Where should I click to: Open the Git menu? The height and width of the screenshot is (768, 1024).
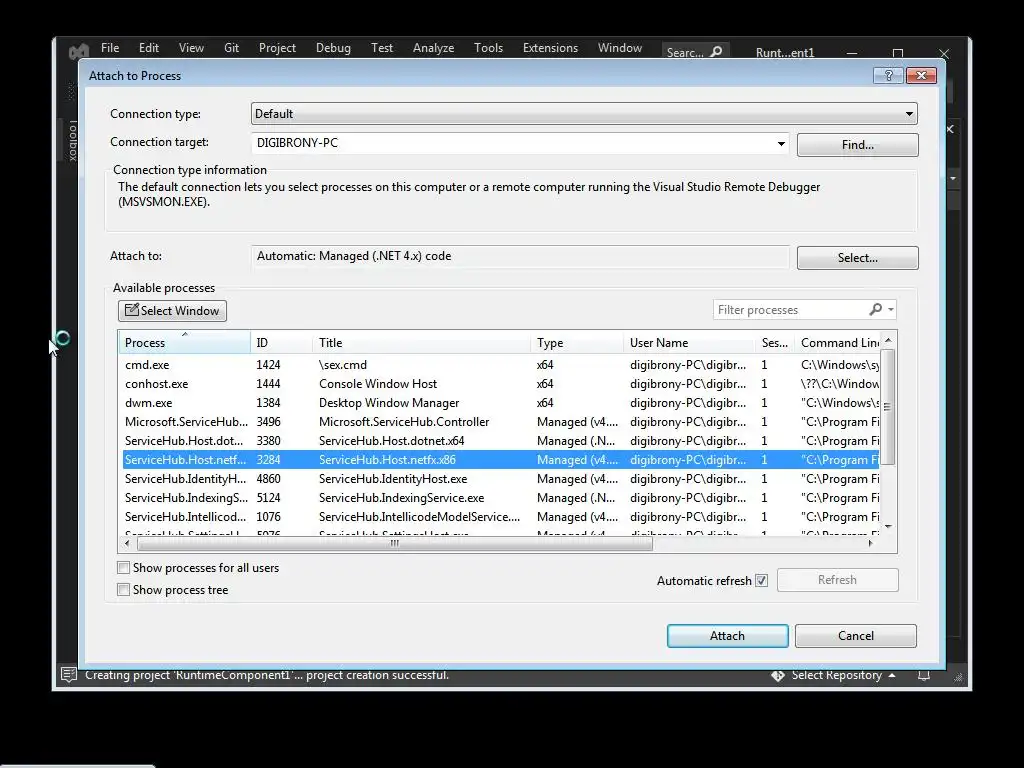click(231, 48)
